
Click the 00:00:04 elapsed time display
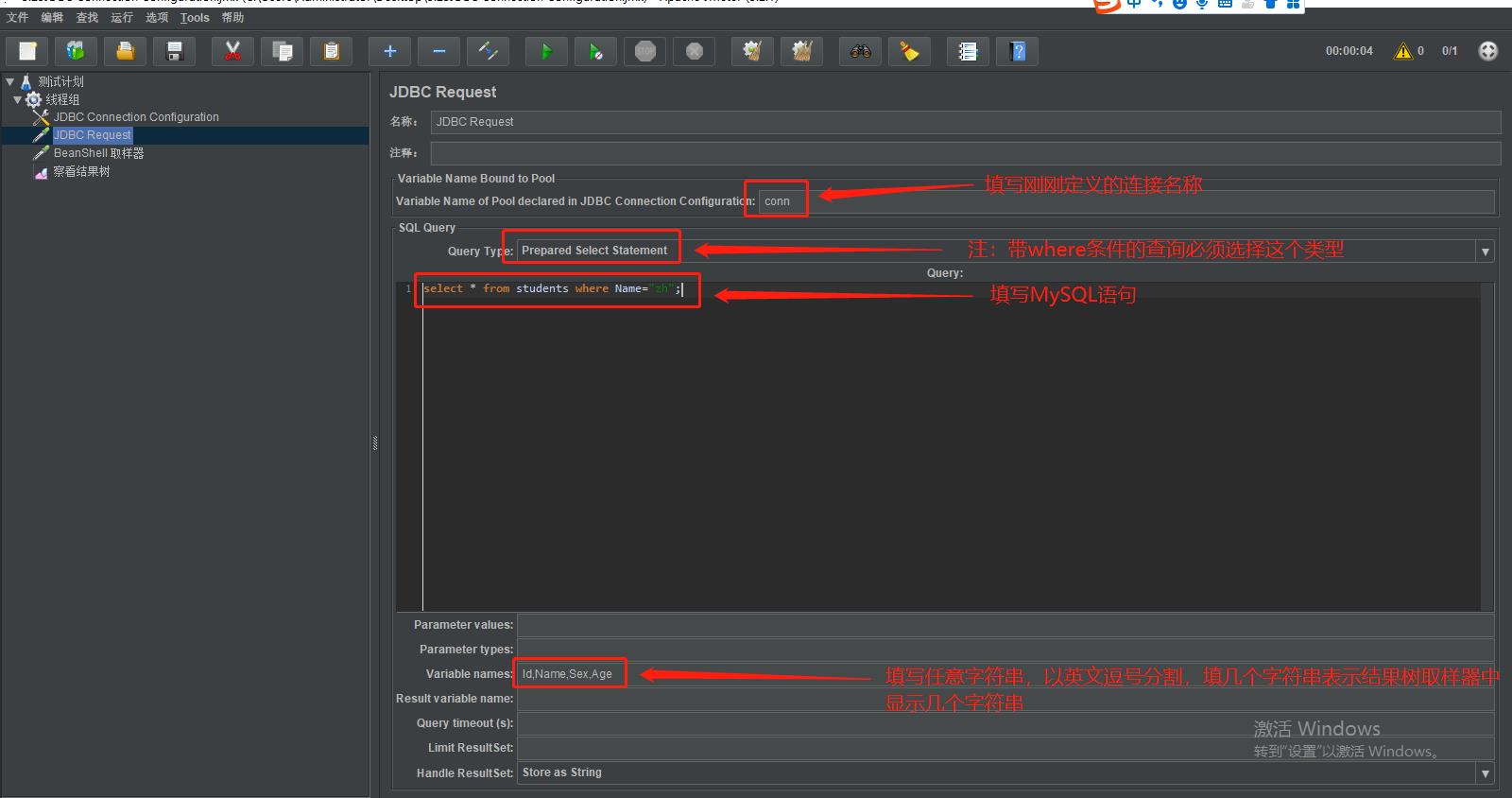click(x=1349, y=51)
